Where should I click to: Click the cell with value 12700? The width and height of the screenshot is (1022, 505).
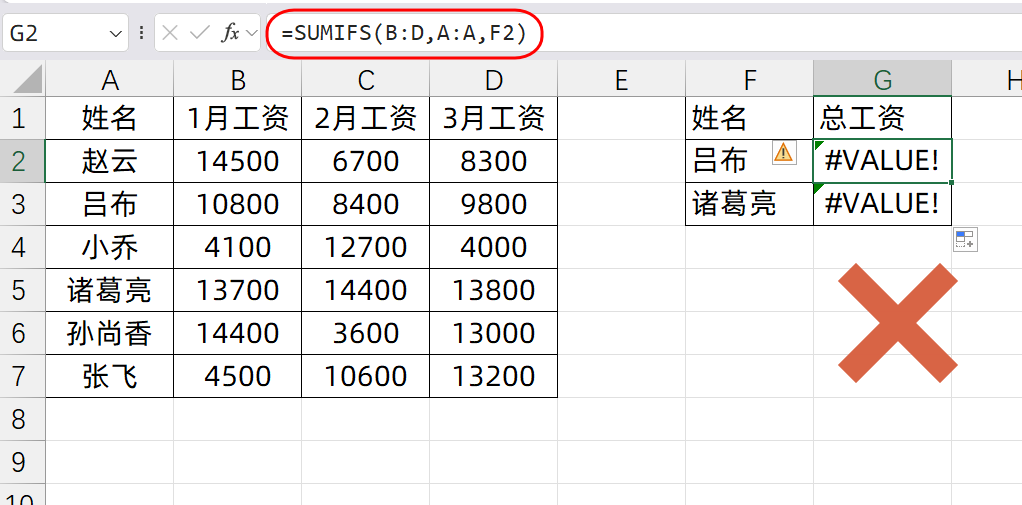pyautogui.click(x=366, y=247)
